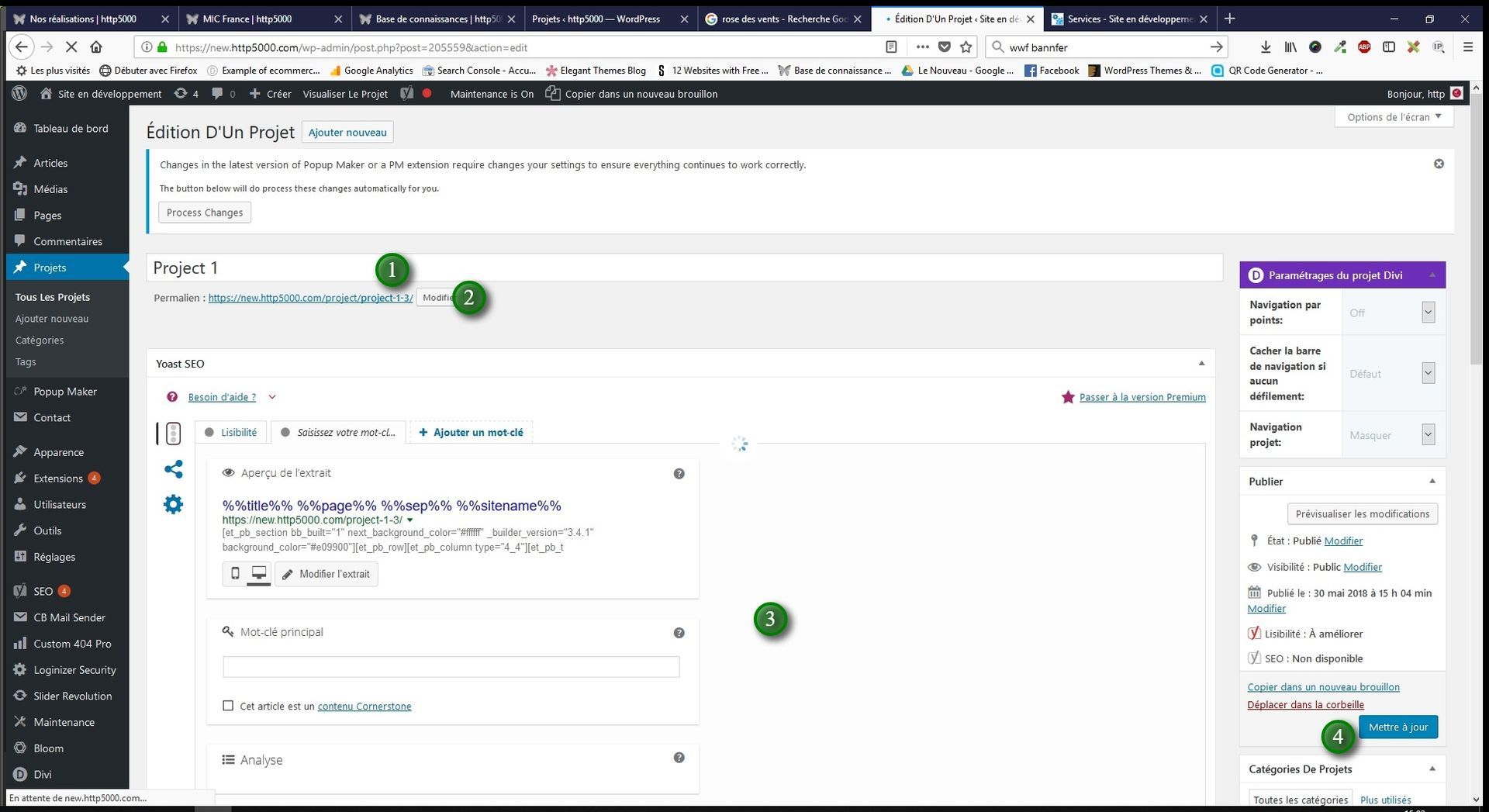1489x812 pixels.
Task: Open a new browser tab
Action: [1230, 19]
